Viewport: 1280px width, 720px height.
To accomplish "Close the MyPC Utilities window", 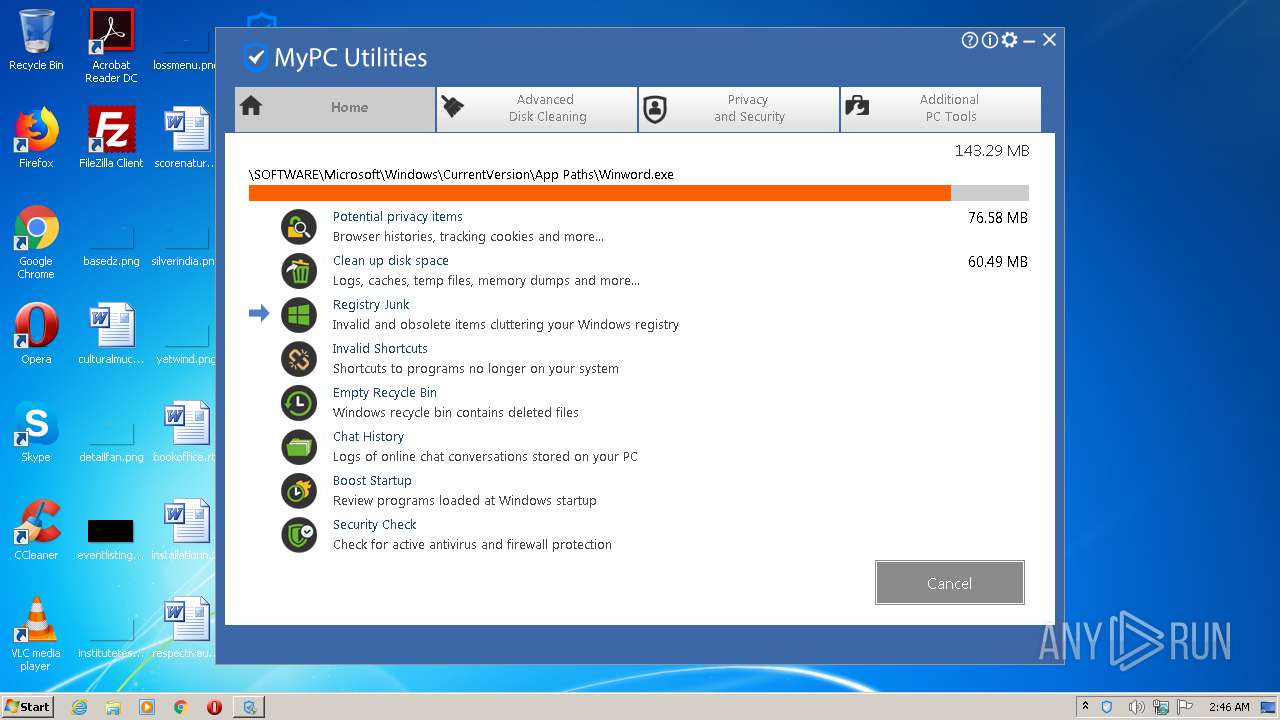I will [1049, 40].
